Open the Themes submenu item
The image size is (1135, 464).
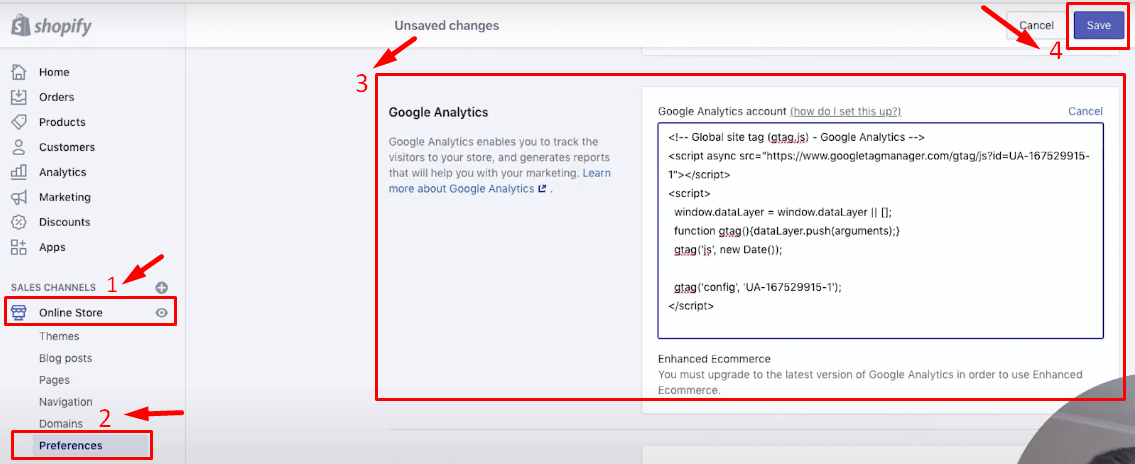(x=59, y=337)
